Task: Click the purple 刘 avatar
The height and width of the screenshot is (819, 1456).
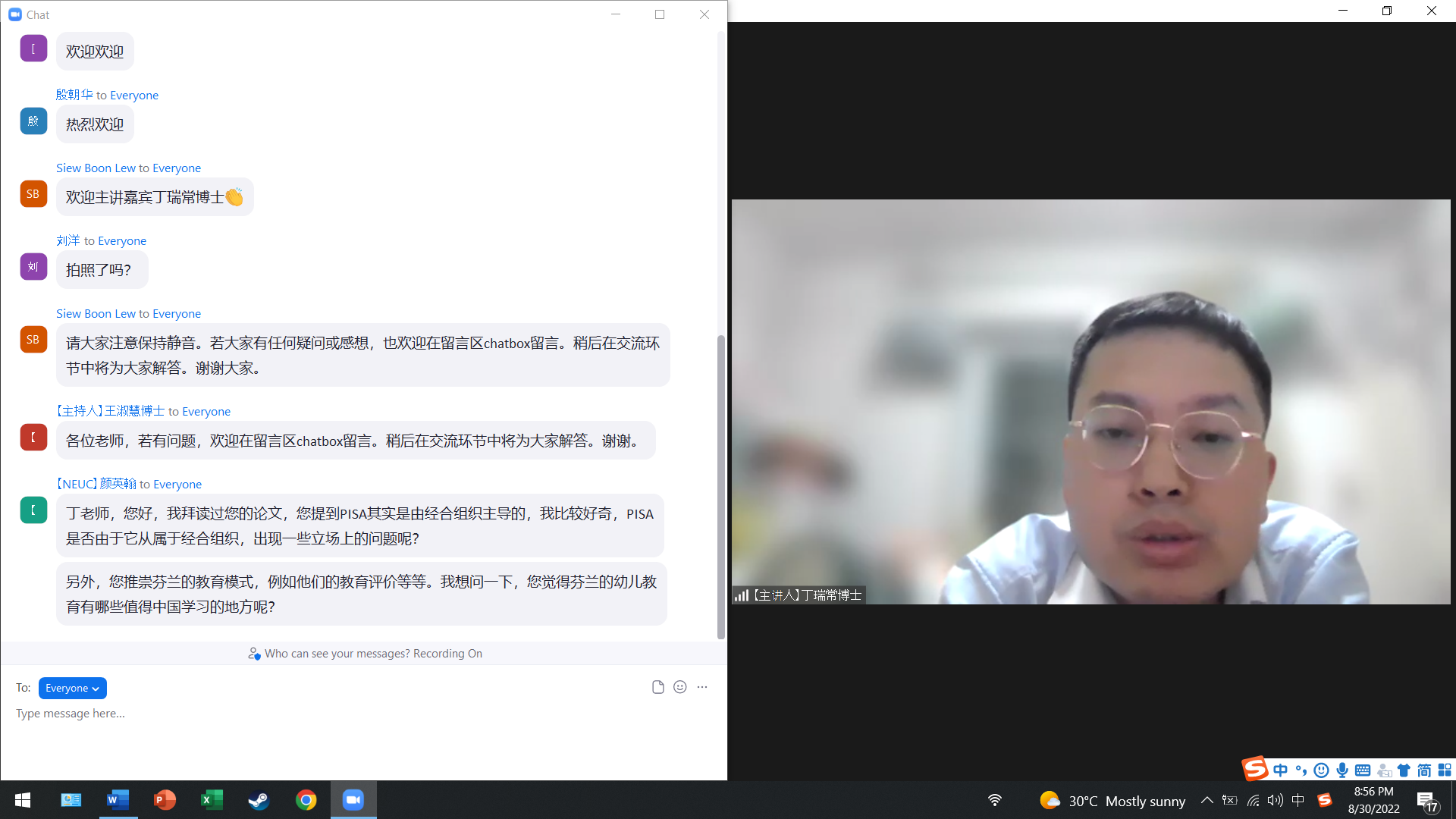Action: click(x=33, y=267)
